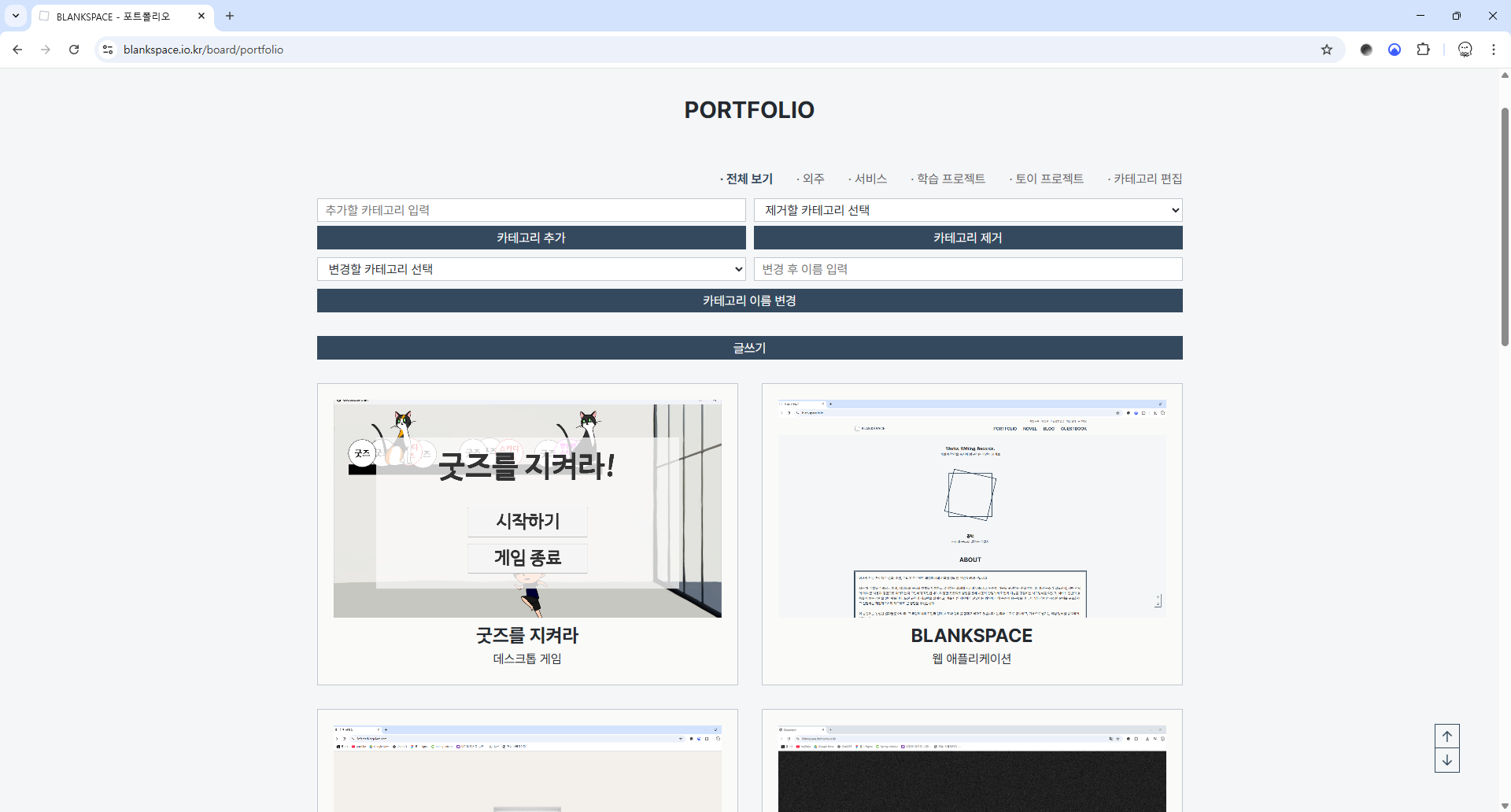Open the 제거할 카테고리 선택 dropdown

(967, 210)
